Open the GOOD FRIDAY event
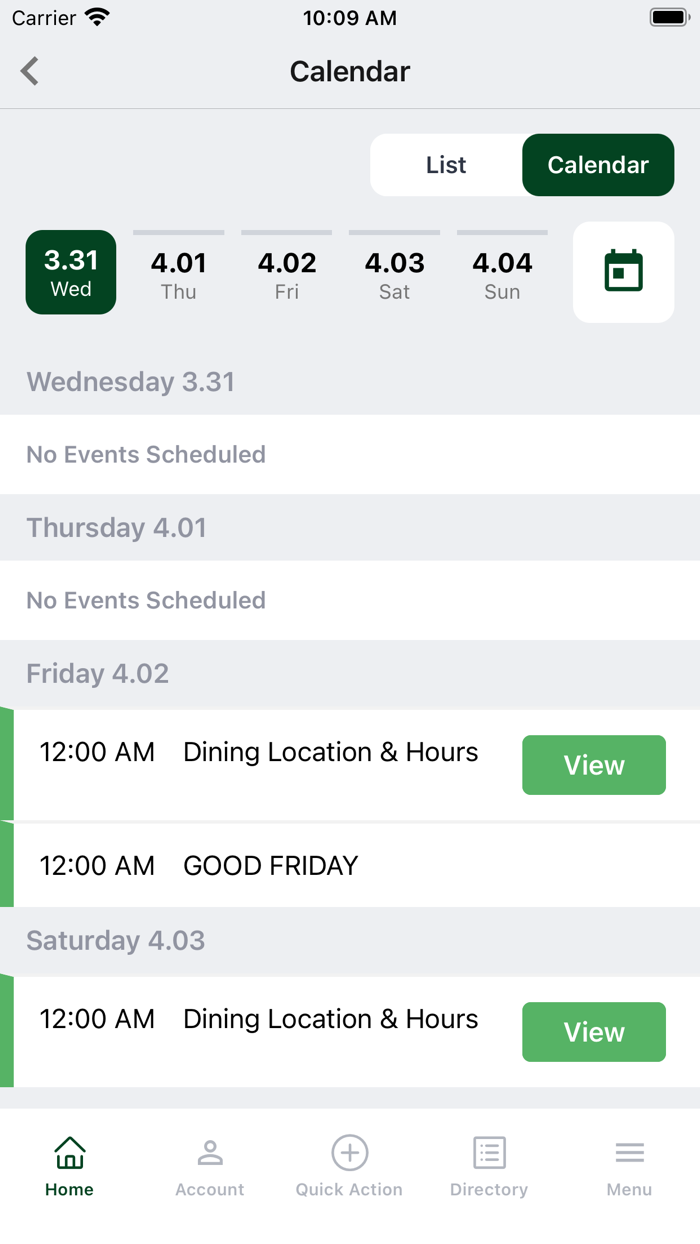 coord(270,865)
